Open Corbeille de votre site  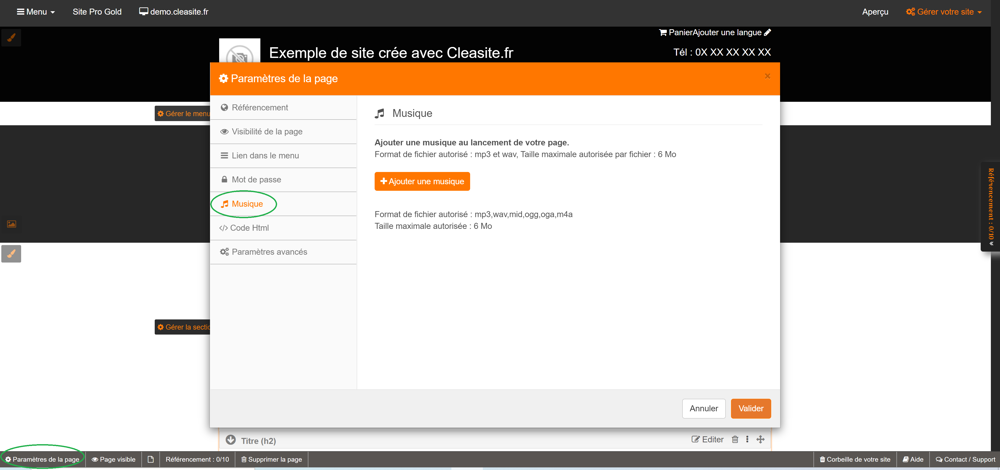[x=855, y=460]
